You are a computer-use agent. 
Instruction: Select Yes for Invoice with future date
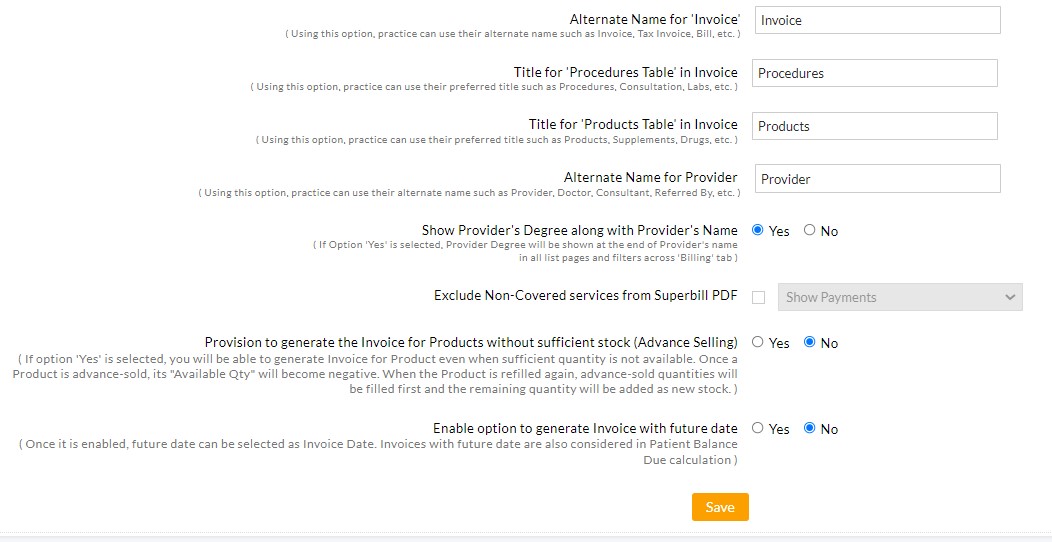point(758,428)
